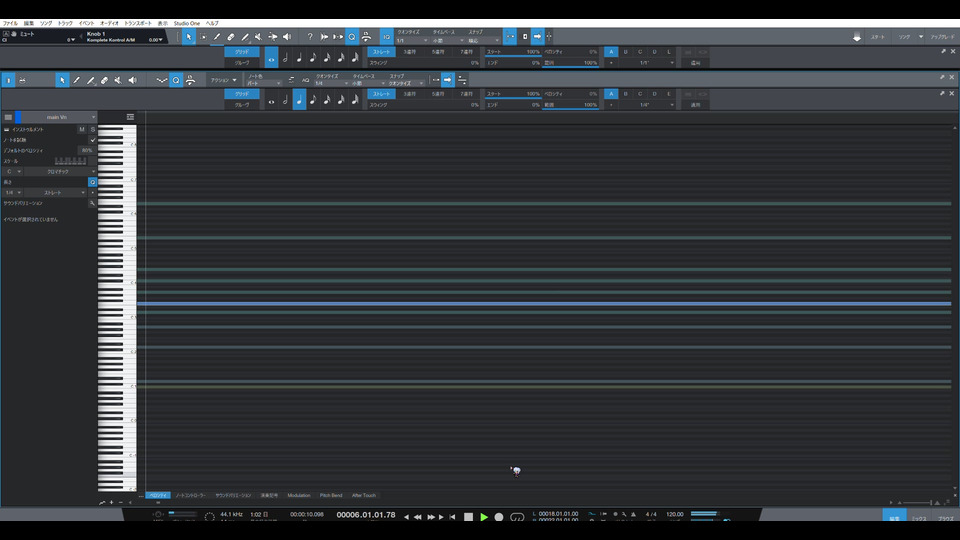Image resolution: width=960 pixels, height=540 pixels.
Task: Pin the lower quantize panel
Action: 942,93
